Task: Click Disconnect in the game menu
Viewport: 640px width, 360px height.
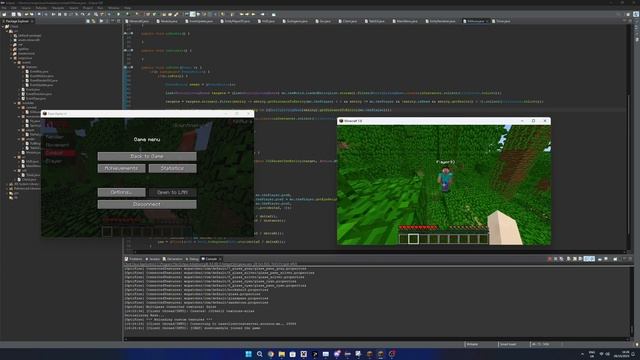Action: 147,204
